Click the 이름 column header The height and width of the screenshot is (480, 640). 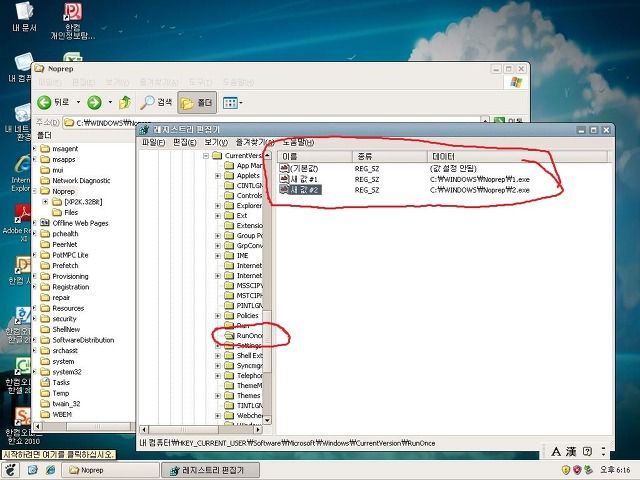pyautogui.click(x=315, y=156)
